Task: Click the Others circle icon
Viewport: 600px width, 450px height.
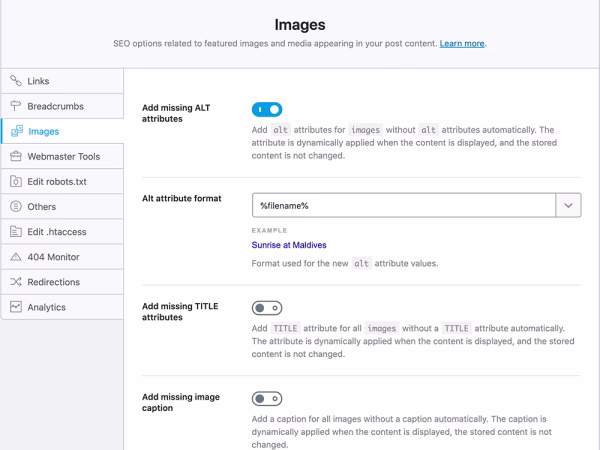Action: click(x=16, y=207)
